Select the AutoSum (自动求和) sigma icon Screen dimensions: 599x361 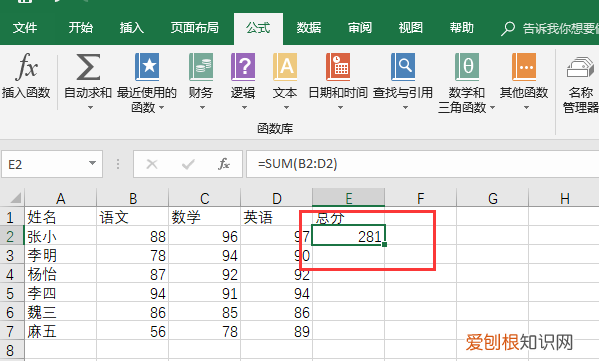(x=88, y=67)
